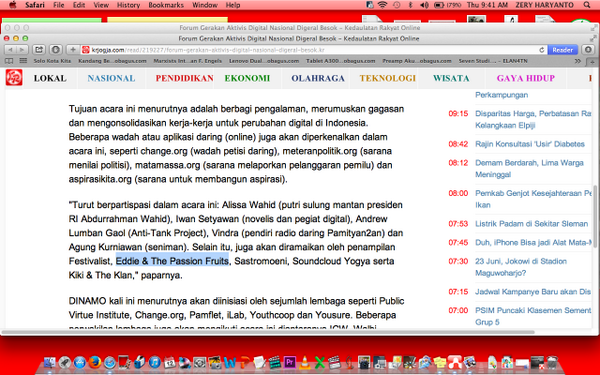Launch PowerPoint from the Dock
This screenshot has width=600, height=375.
pos(245,362)
